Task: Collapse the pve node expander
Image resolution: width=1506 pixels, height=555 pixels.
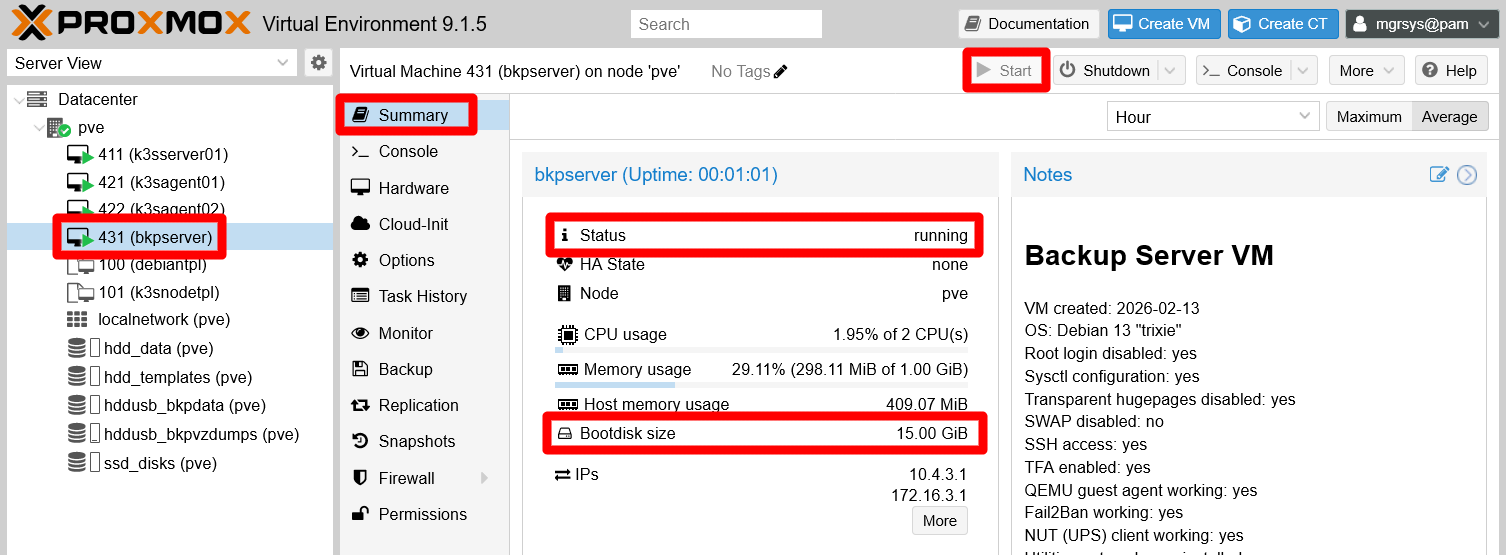Action: 39,128
